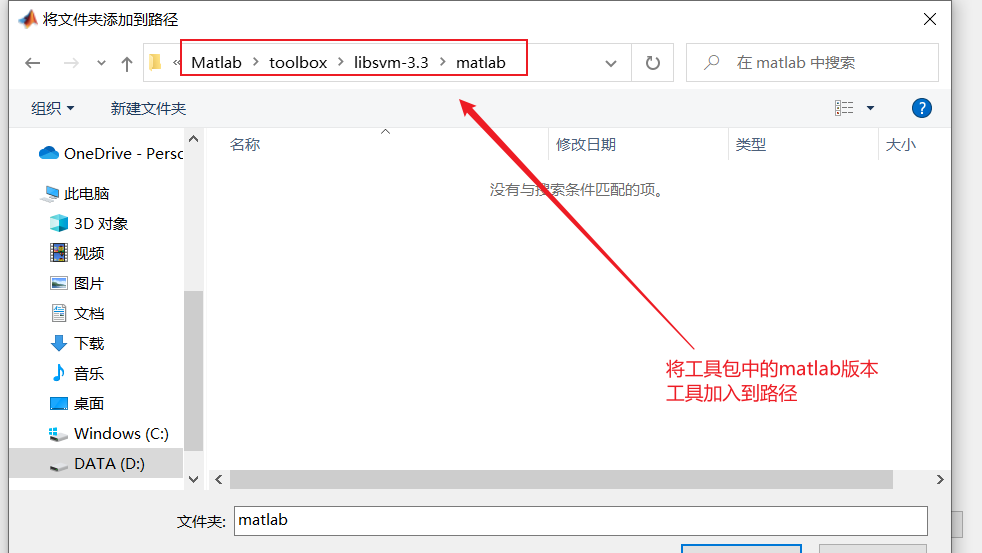Select 此电脑 in navigation pane
Image resolution: width=982 pixels, height=553 pixels.
75,194
